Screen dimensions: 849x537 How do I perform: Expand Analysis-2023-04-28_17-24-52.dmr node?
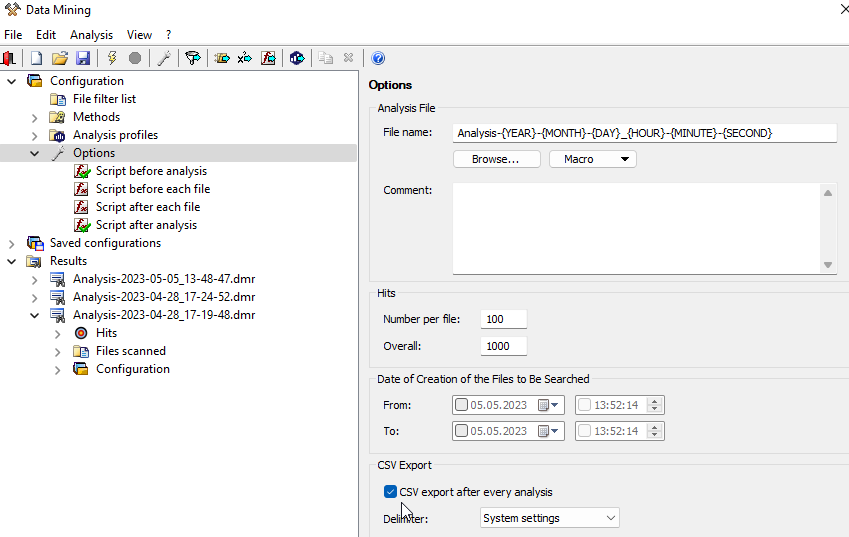coord(35,297)
